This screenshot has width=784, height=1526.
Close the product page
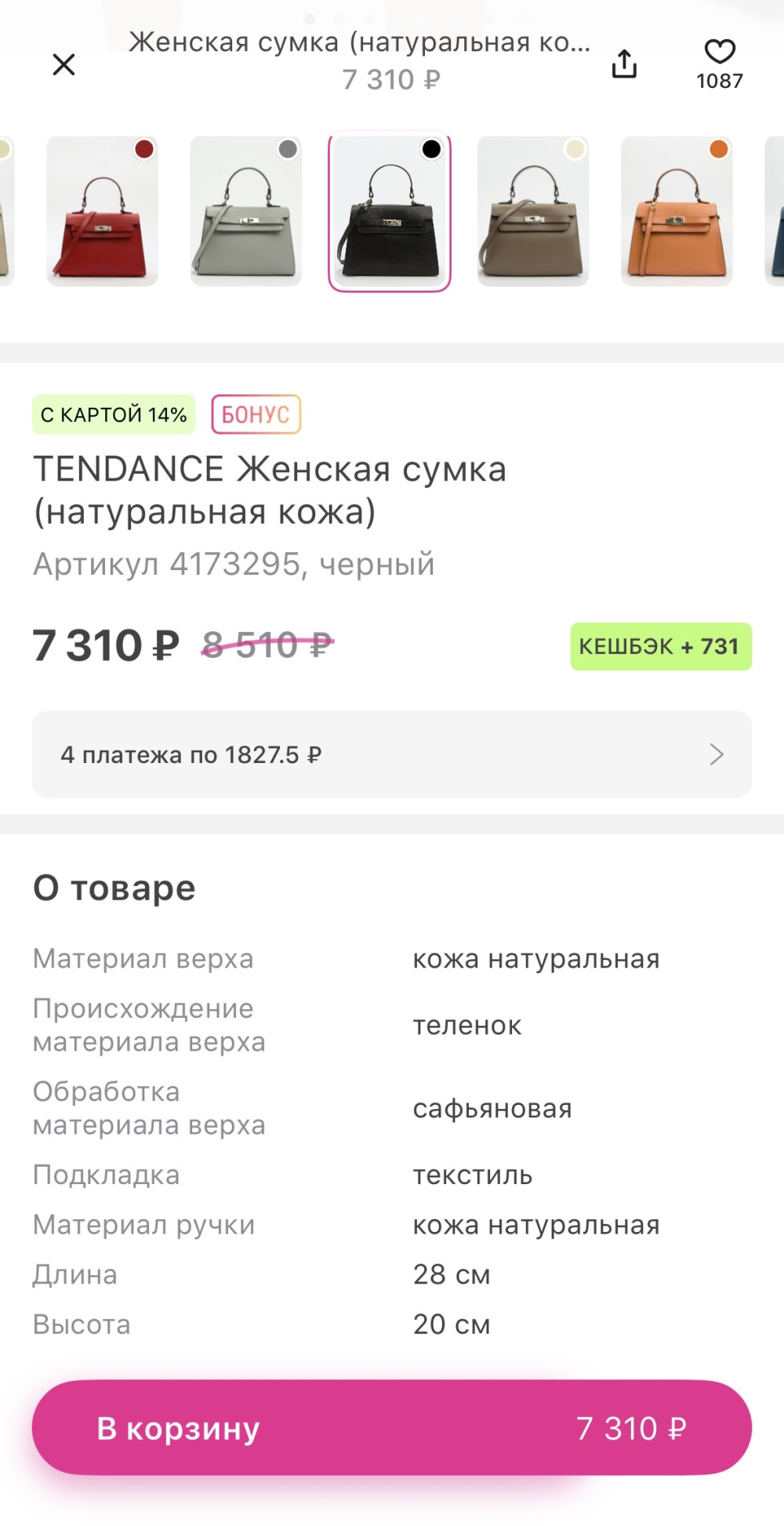64,65
